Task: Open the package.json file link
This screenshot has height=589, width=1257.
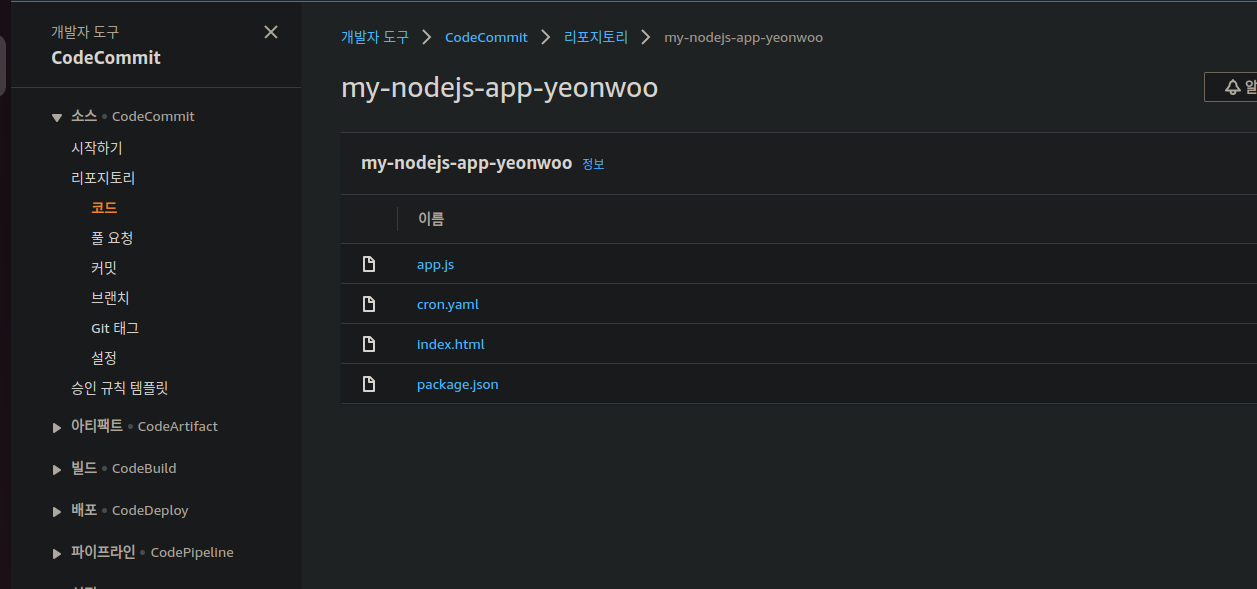Action: [x=457, y=384]
